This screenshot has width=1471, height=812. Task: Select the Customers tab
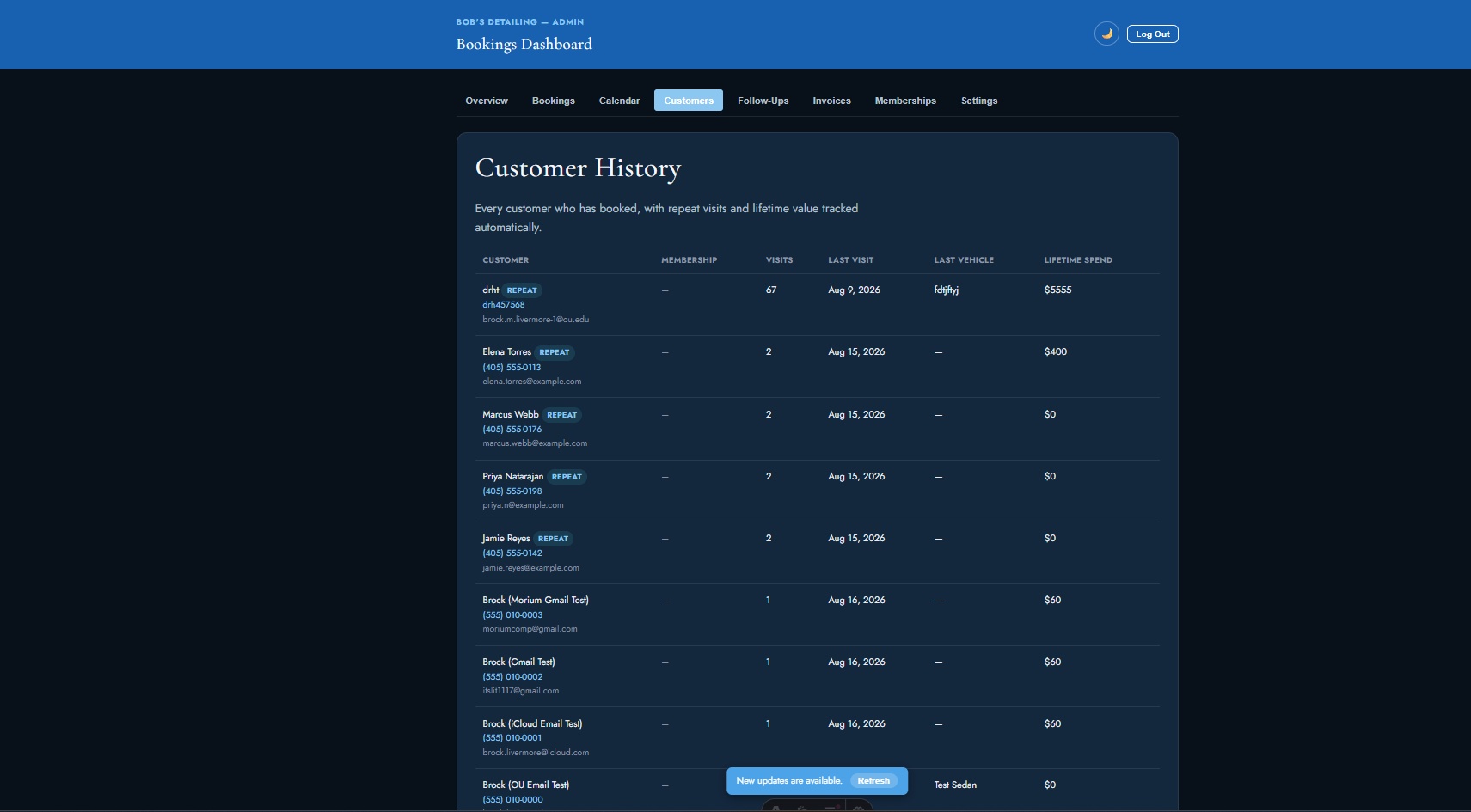[x=689, y=101]
